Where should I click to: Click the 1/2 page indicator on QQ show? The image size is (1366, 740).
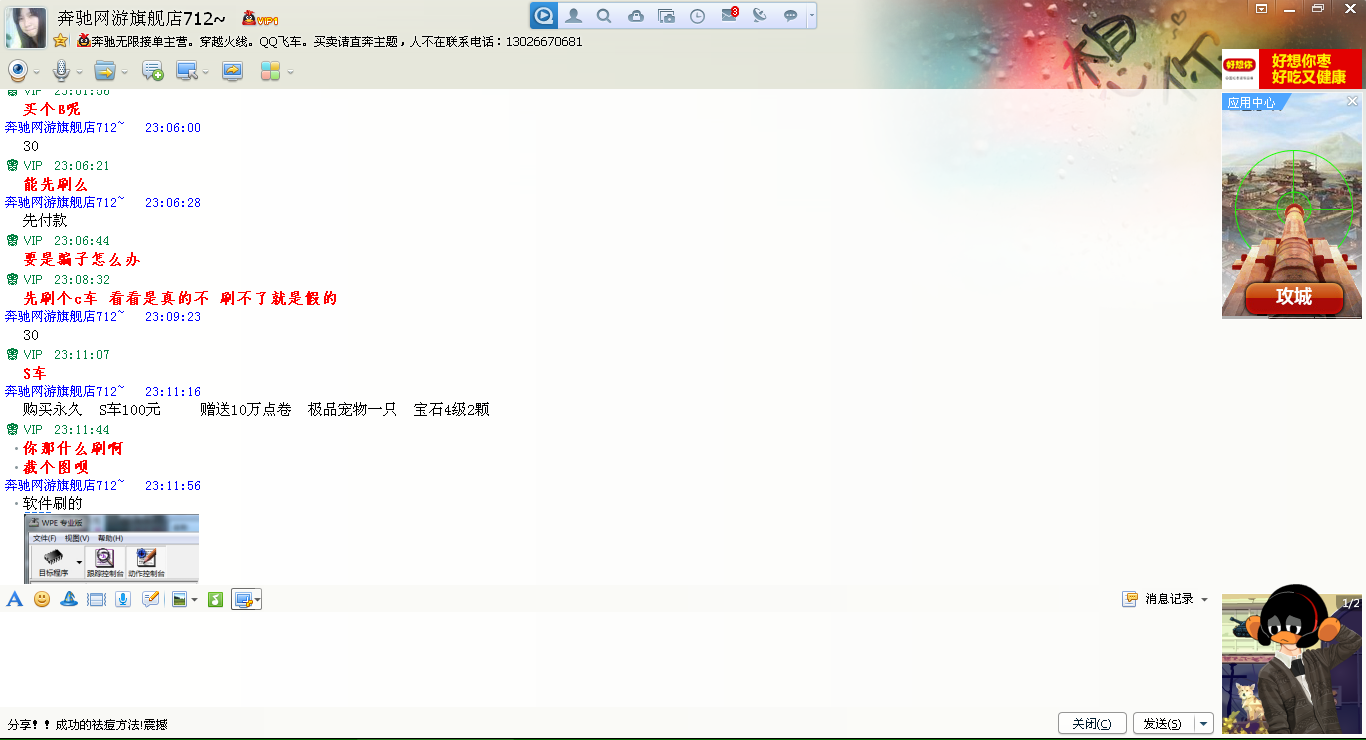pos(1350,603)
